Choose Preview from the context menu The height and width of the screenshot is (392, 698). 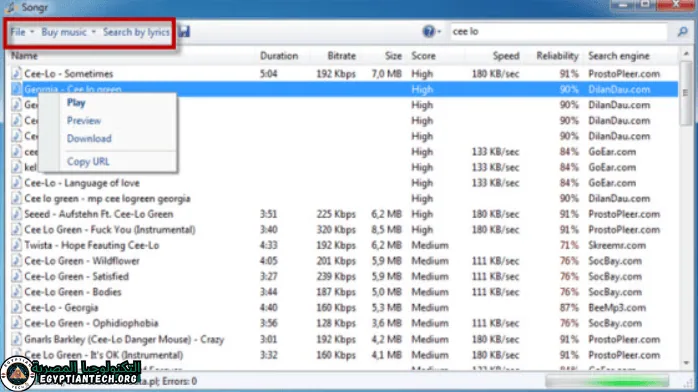(84, 121)
